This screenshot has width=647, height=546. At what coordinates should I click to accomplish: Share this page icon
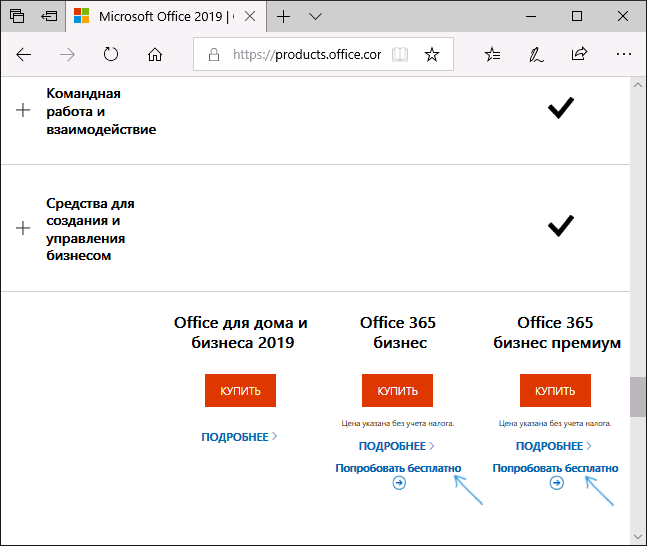tap(579, 54)
